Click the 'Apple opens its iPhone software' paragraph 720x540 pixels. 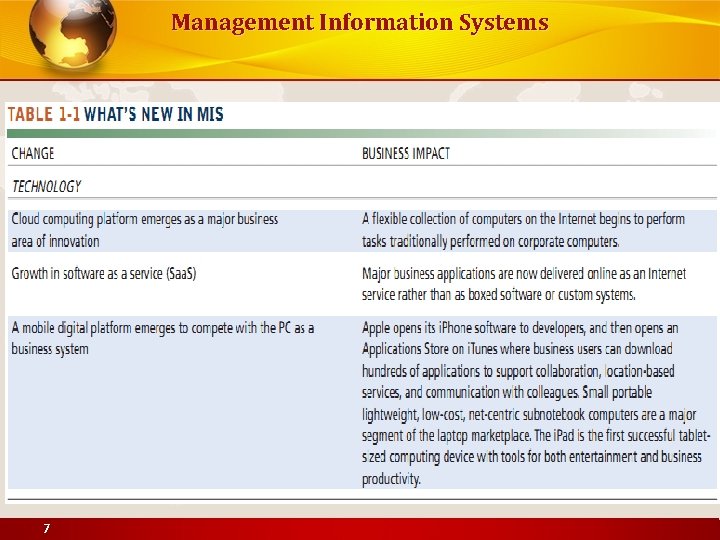536,403
